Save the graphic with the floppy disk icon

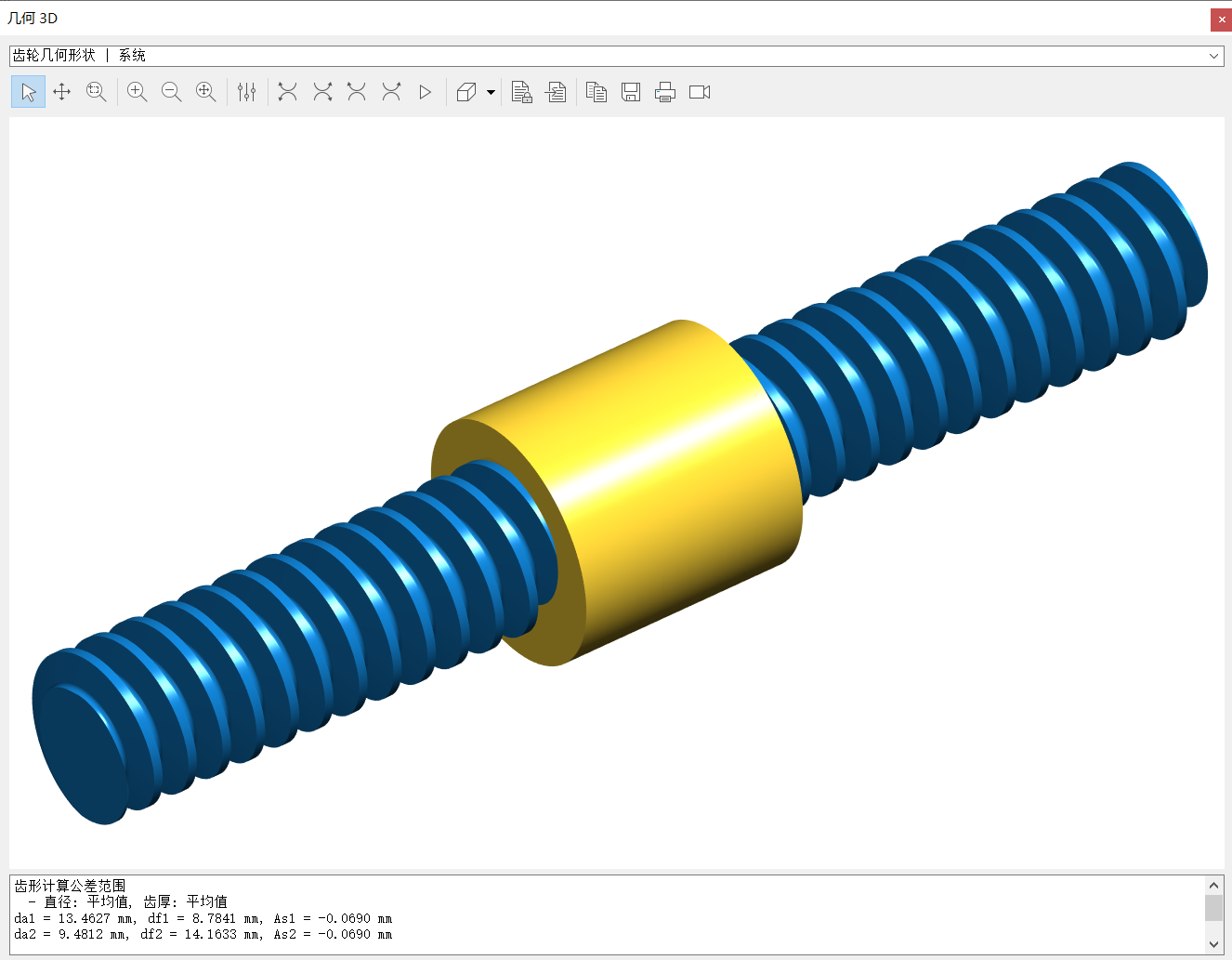[631, 92]
